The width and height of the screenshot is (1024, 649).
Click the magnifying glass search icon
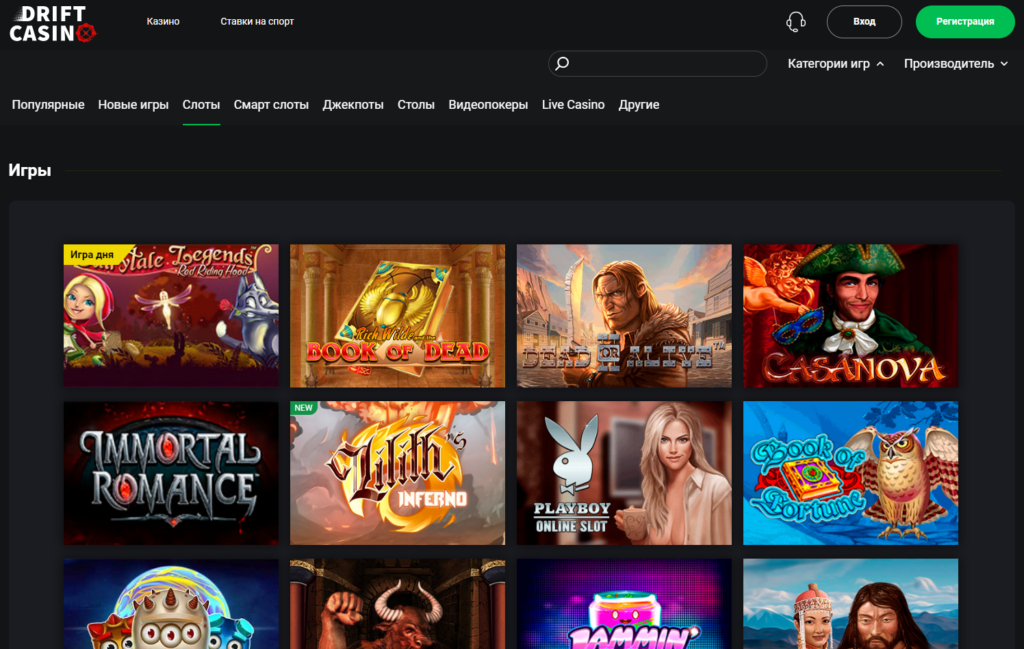click(x=562, y=64)
